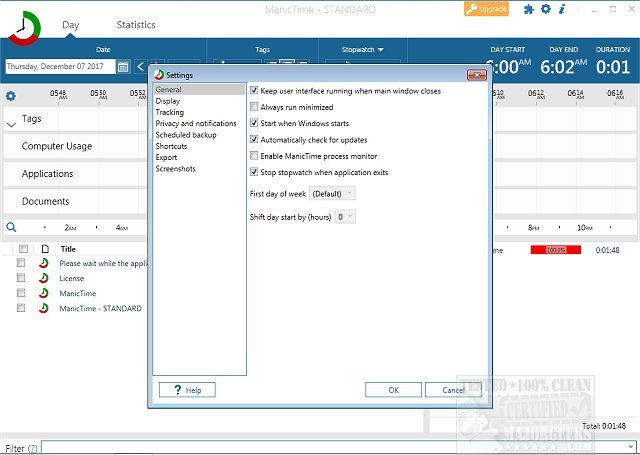Open Scheduled backup settings
The width and height of the screenshot is (640, 455).
pyautogui.click(x=186, y=135)
